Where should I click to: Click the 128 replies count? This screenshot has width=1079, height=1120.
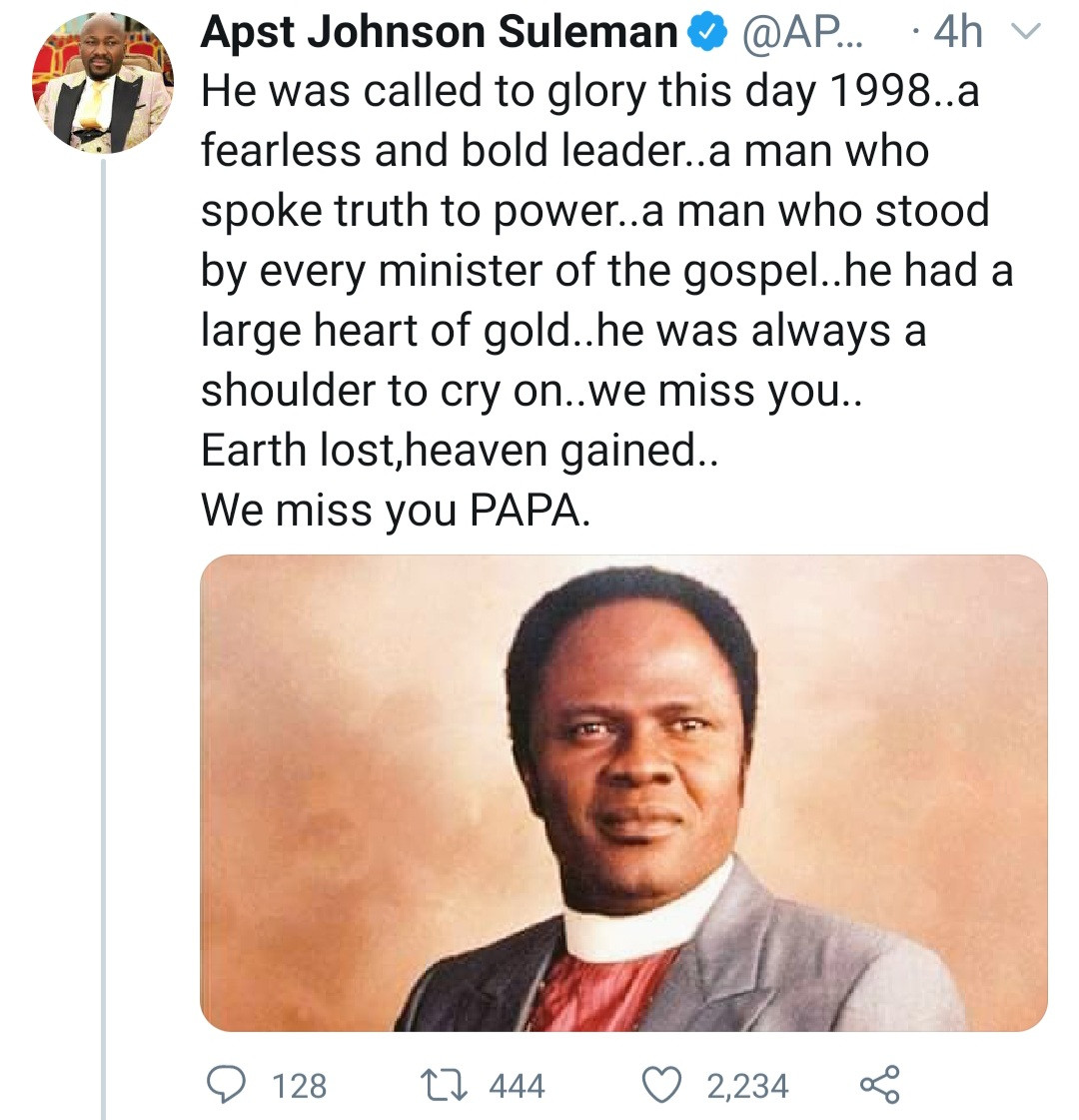299,1086
